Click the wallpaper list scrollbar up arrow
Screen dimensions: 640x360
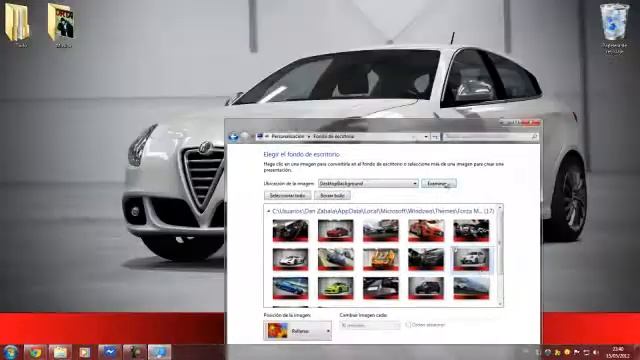[500, 208]
